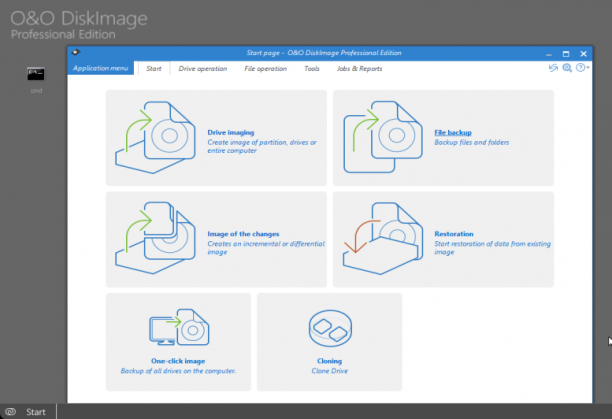Image resolution: width=612 pixels, height=419 pixels.
Task: Click the O&O logo icon in taskbar
Action: [11, 412]
